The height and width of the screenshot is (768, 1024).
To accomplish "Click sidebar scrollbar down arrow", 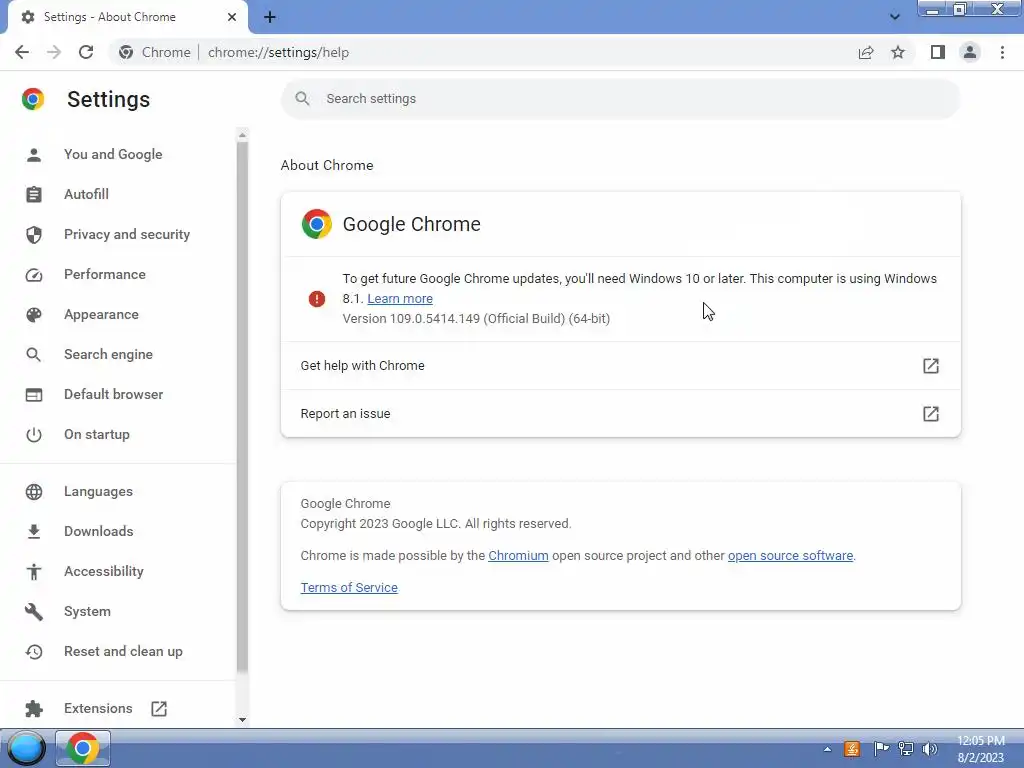I will (x=242, y=720).
